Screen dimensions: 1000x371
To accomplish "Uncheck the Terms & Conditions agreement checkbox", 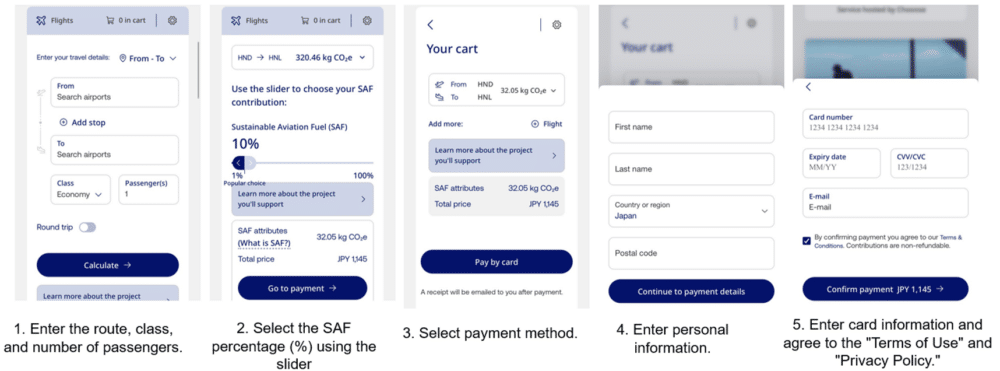I will (x=807, y=240).
